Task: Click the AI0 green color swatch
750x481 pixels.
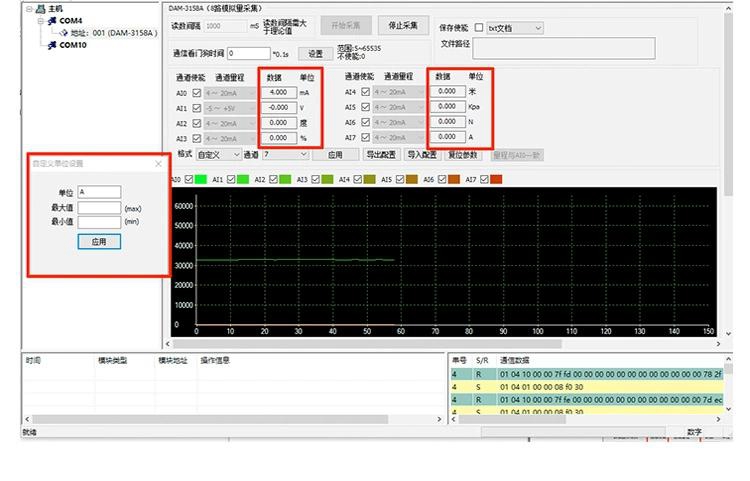Action: pyautogui.click(x=201, y=180)
